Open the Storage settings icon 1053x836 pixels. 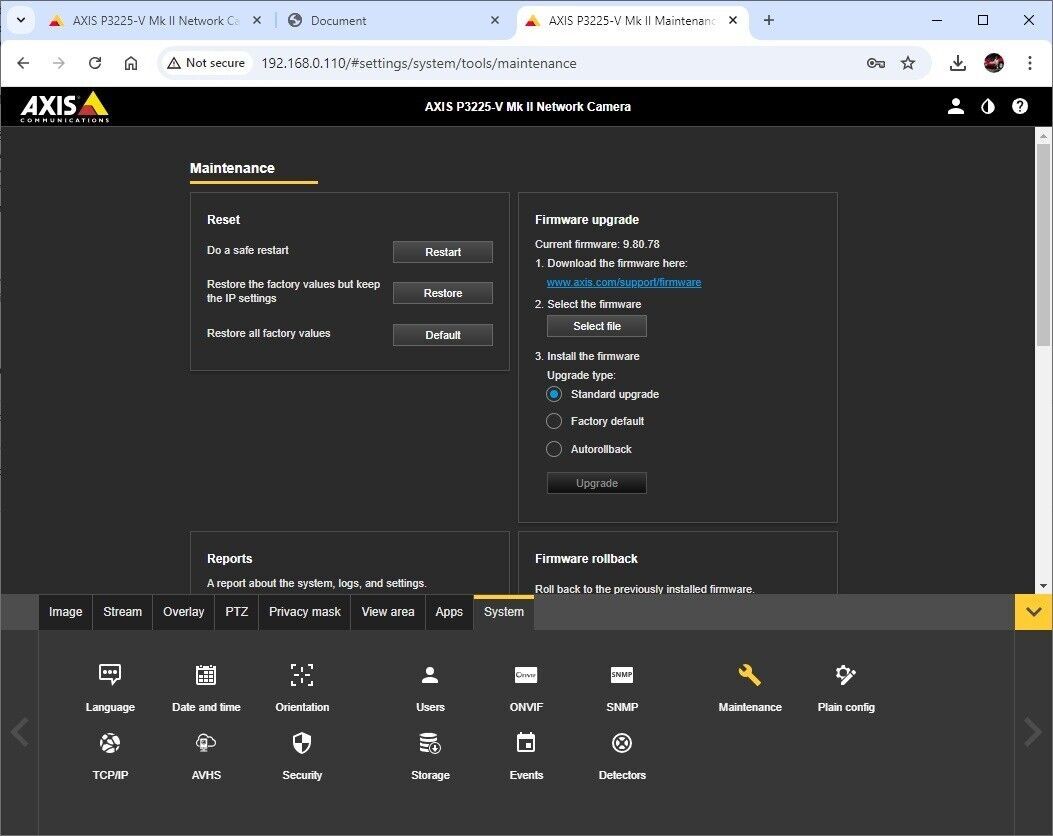click(x=430, y=743)
